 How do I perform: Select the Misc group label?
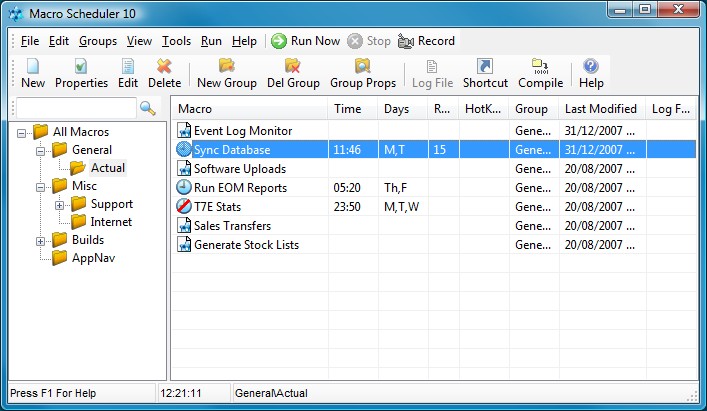click(x=84, y=186)
